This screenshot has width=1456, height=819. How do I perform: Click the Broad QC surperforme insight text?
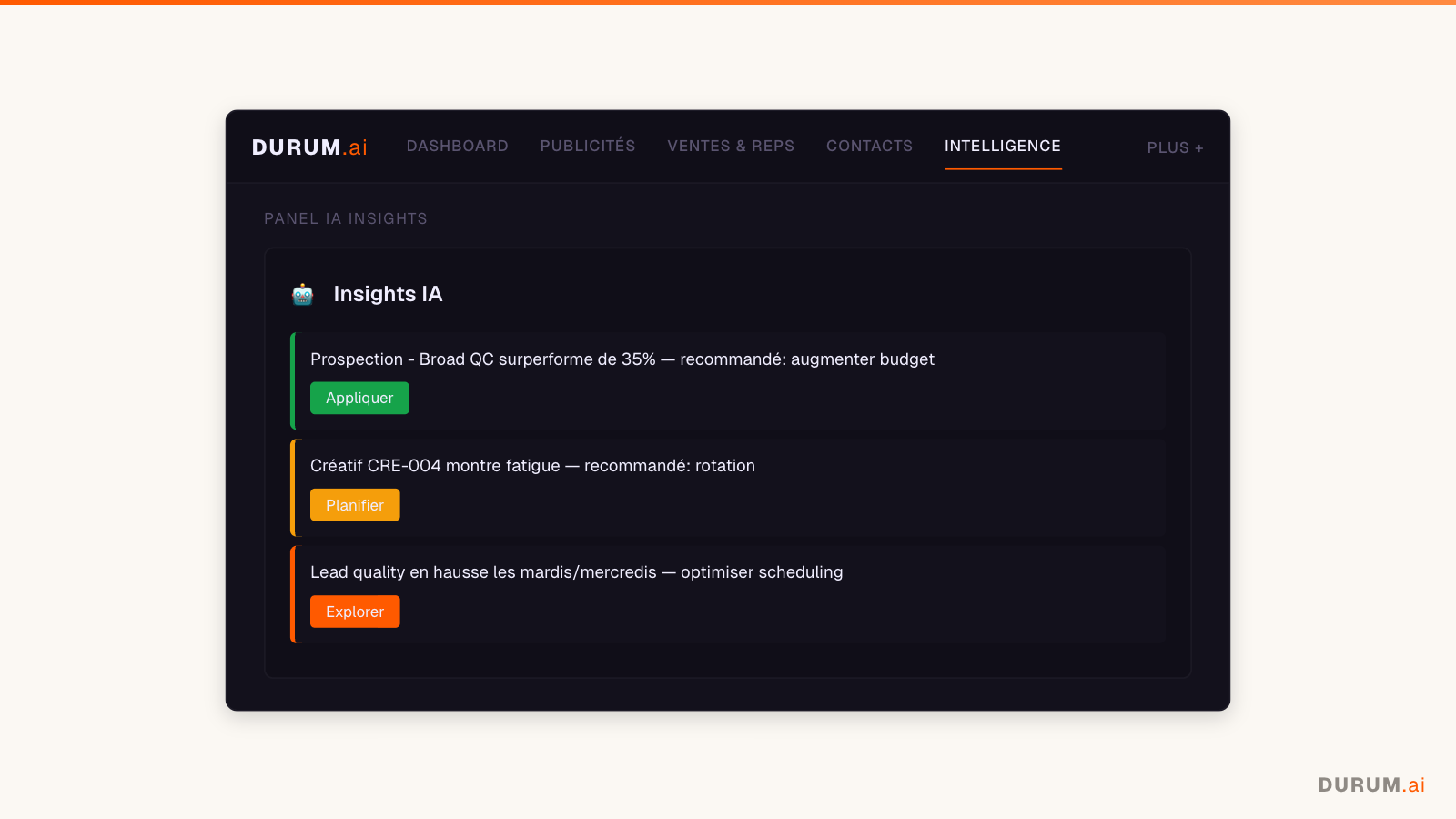click(x=622, y=359)
